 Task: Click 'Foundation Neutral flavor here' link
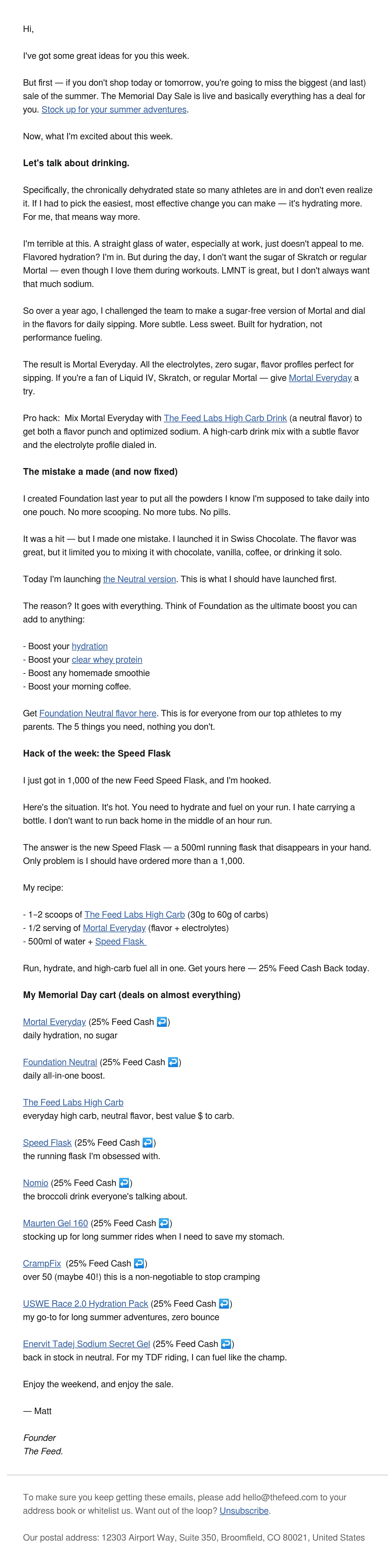pyautogui.click(x=98, y=713)
